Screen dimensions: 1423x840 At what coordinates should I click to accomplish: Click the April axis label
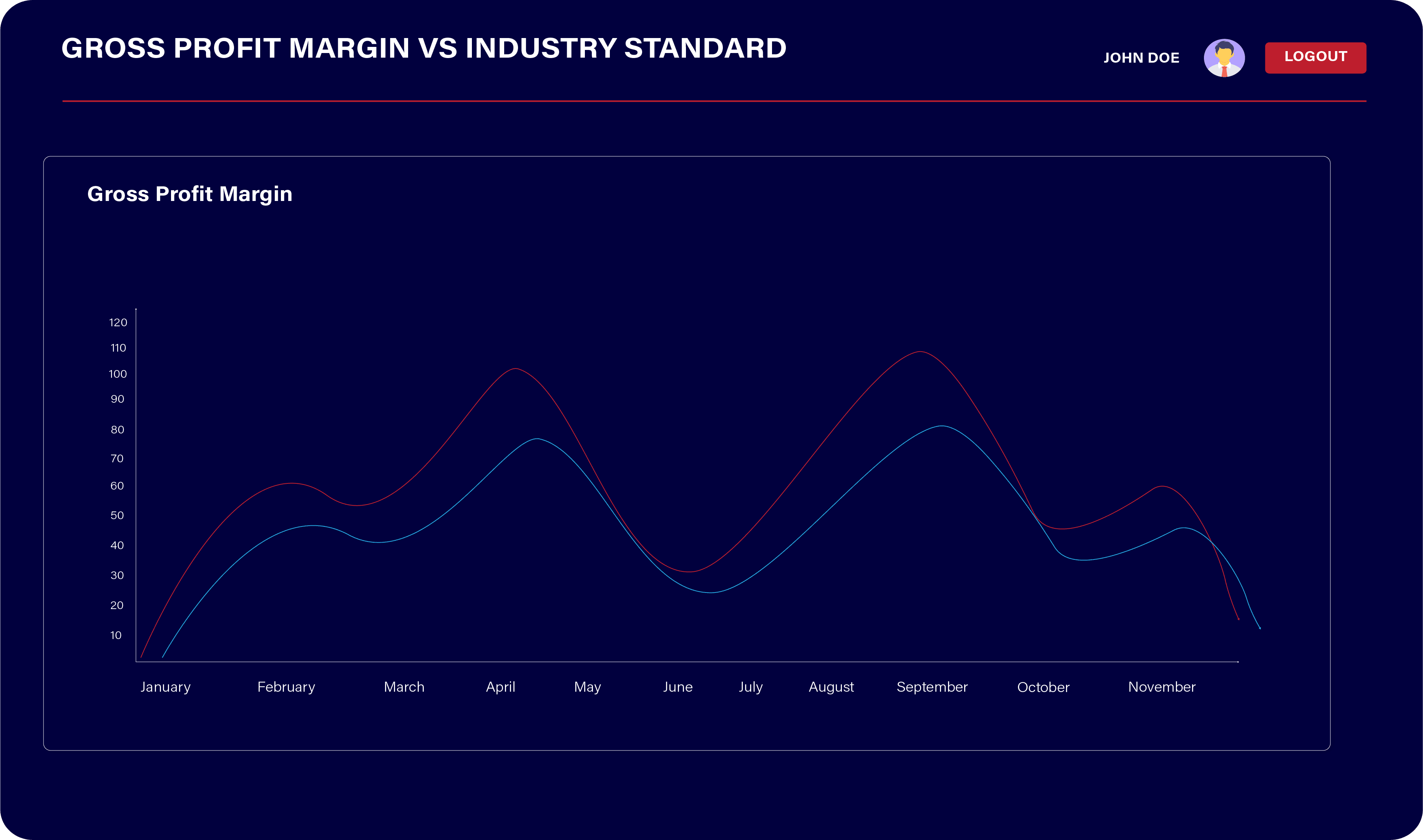click(500, 687)
